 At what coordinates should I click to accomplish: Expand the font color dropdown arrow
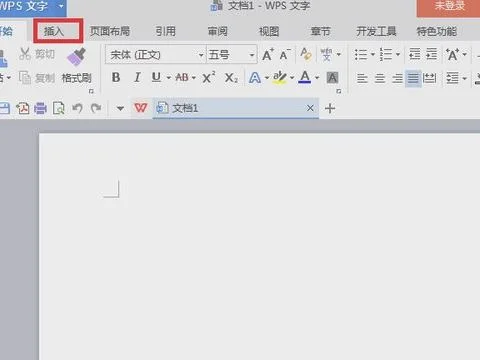pos(317,78)
